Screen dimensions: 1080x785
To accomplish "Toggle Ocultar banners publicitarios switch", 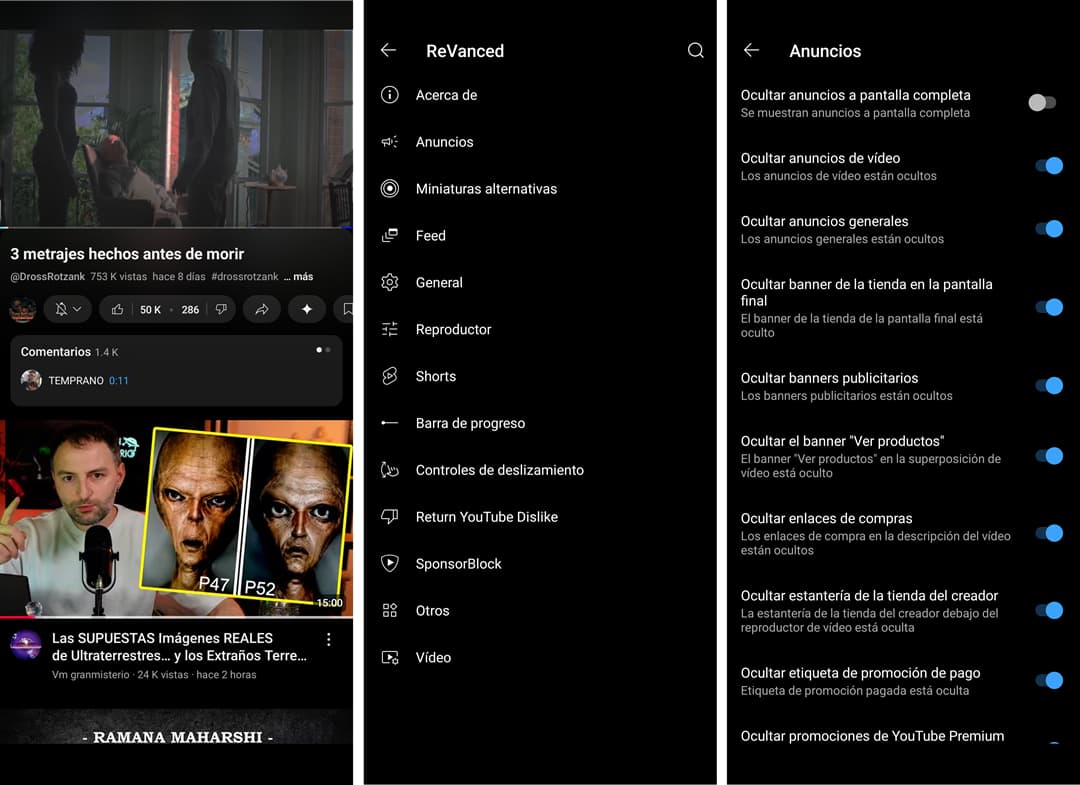I will (x=1049, y=386).
